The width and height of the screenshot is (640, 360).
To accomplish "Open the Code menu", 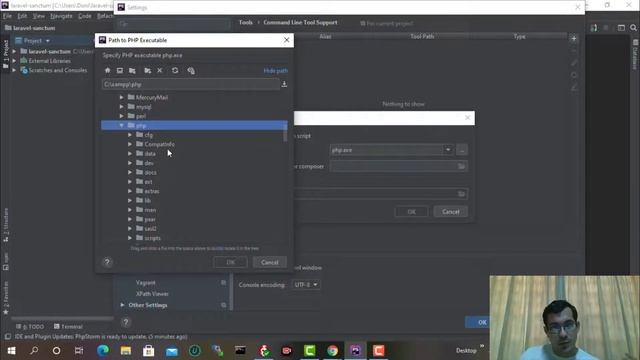I will [x=85, y=16].
